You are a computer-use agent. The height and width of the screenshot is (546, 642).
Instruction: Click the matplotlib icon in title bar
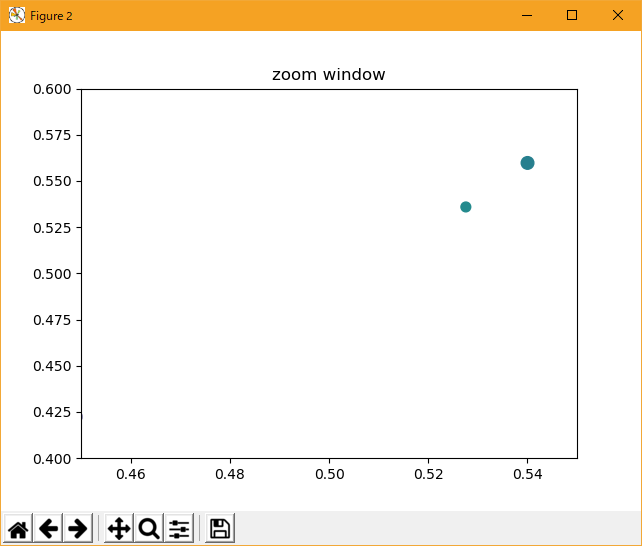[x=17, y=15]
